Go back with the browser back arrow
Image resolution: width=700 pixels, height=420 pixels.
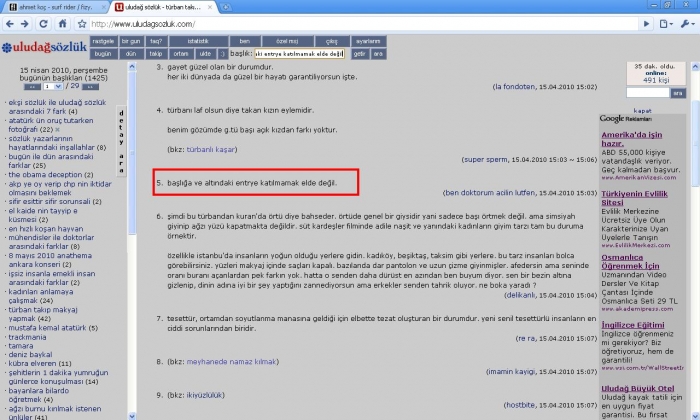point(10,24)
